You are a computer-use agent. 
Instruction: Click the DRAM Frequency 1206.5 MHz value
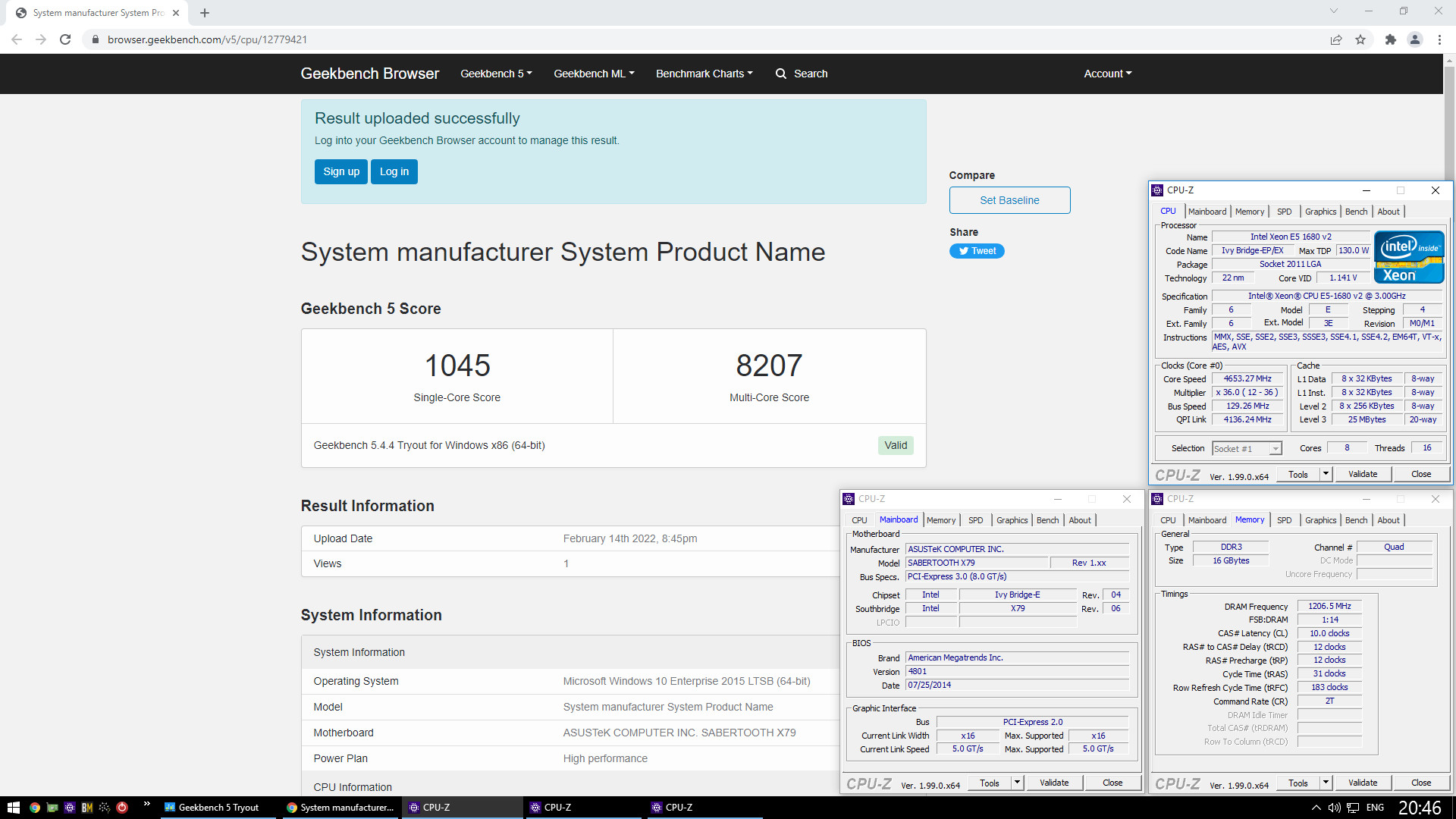point(1330,606)
